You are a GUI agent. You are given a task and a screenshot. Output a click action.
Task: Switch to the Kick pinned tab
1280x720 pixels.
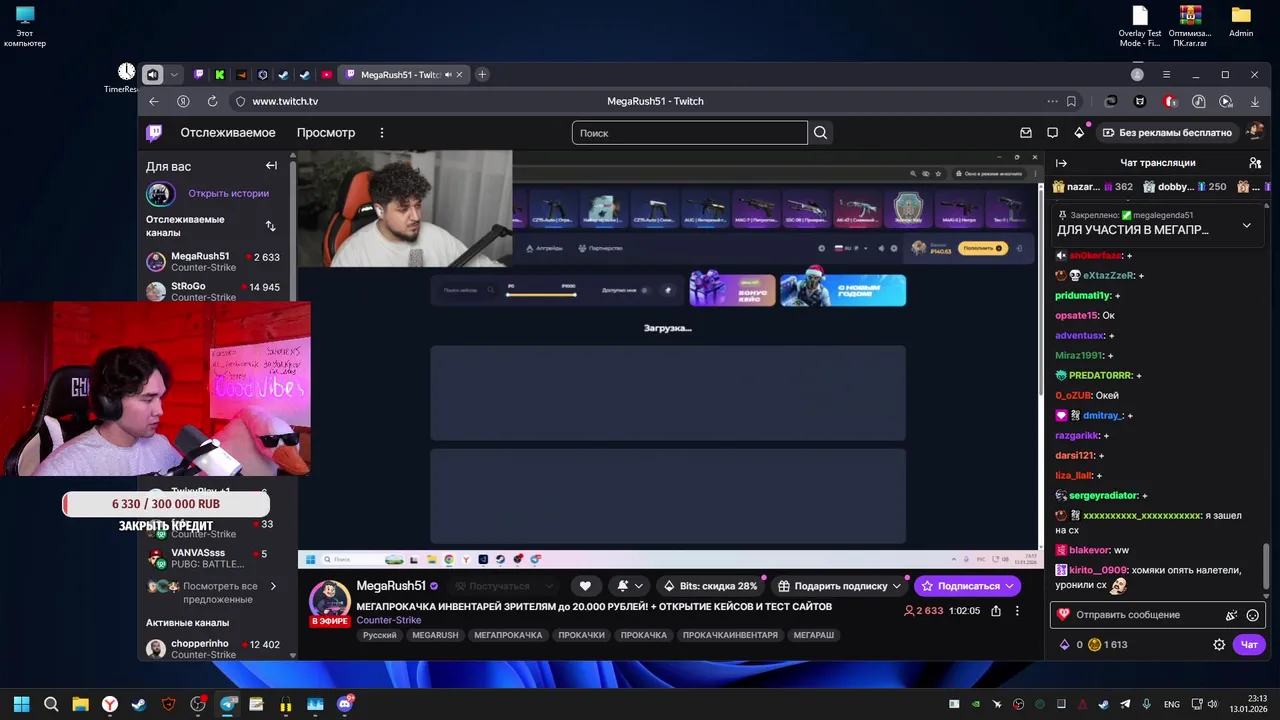pyautogui.click(x=220, y=75)
